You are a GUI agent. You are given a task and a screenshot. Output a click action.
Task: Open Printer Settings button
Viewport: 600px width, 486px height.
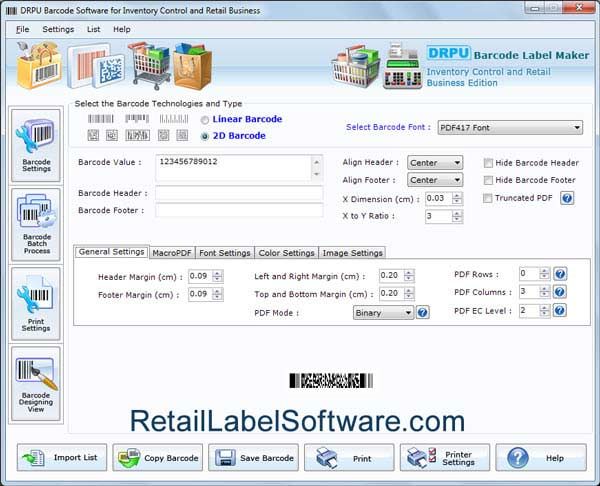[445, 458]
